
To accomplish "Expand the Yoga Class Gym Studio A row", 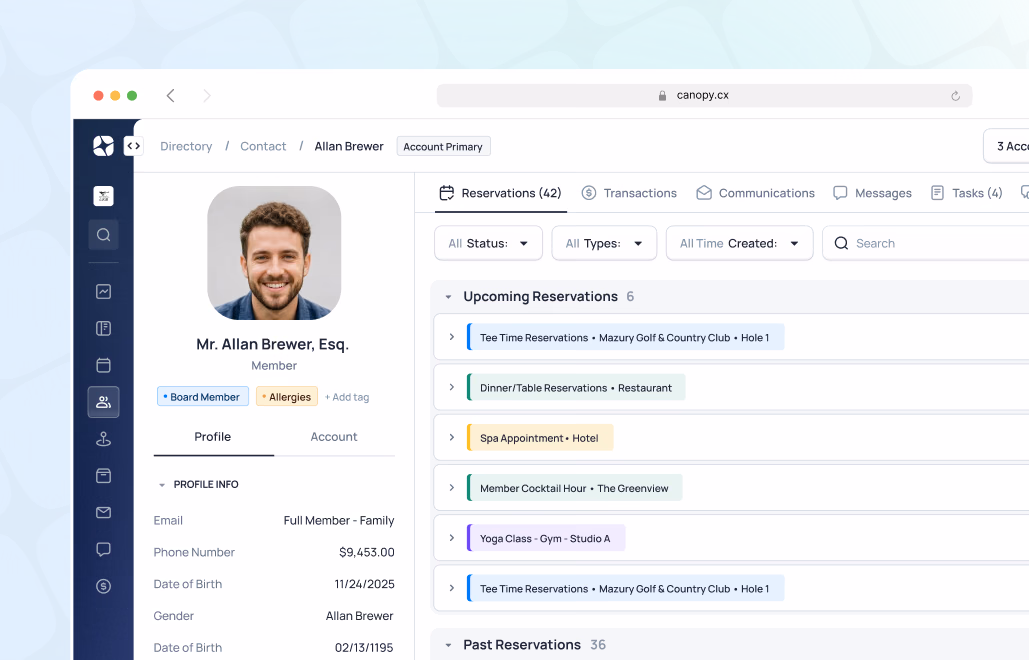I will click(x=452, y=538).
